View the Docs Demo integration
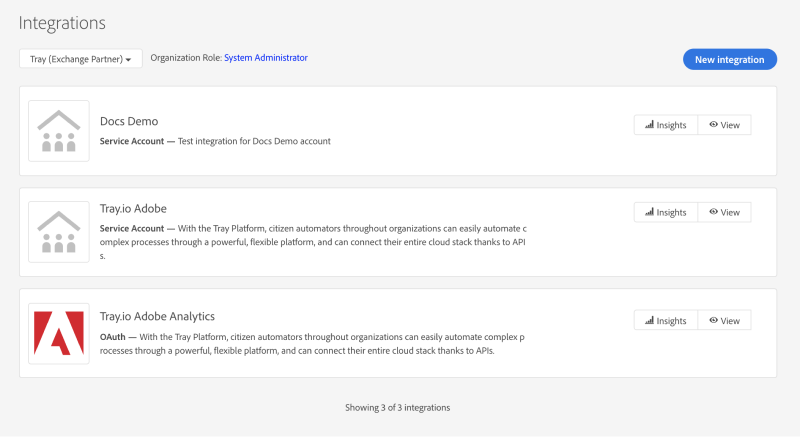The image size is (800, 437). pos(724,125)
